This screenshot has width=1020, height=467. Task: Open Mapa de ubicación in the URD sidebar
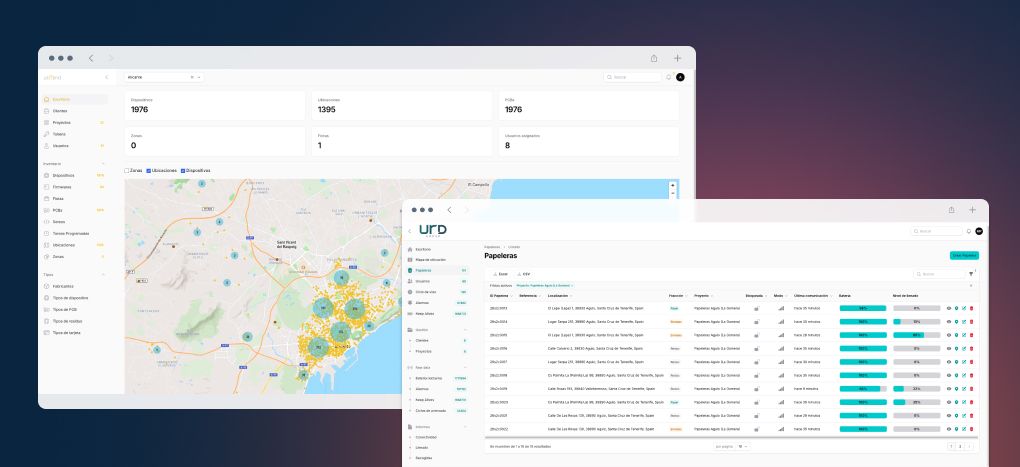click(x=436, y=260)
